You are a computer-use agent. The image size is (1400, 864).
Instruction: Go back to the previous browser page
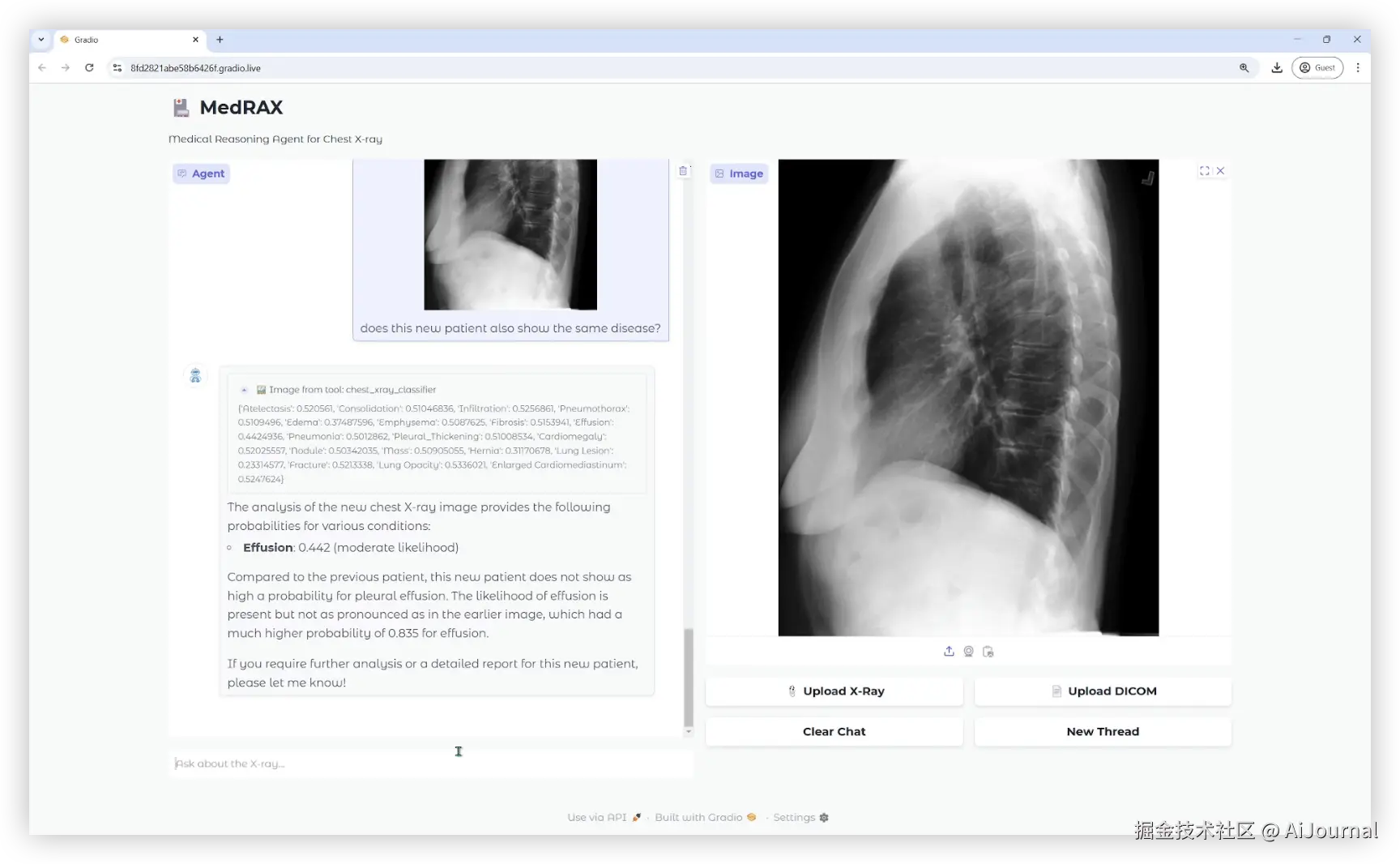pos(42,68)
